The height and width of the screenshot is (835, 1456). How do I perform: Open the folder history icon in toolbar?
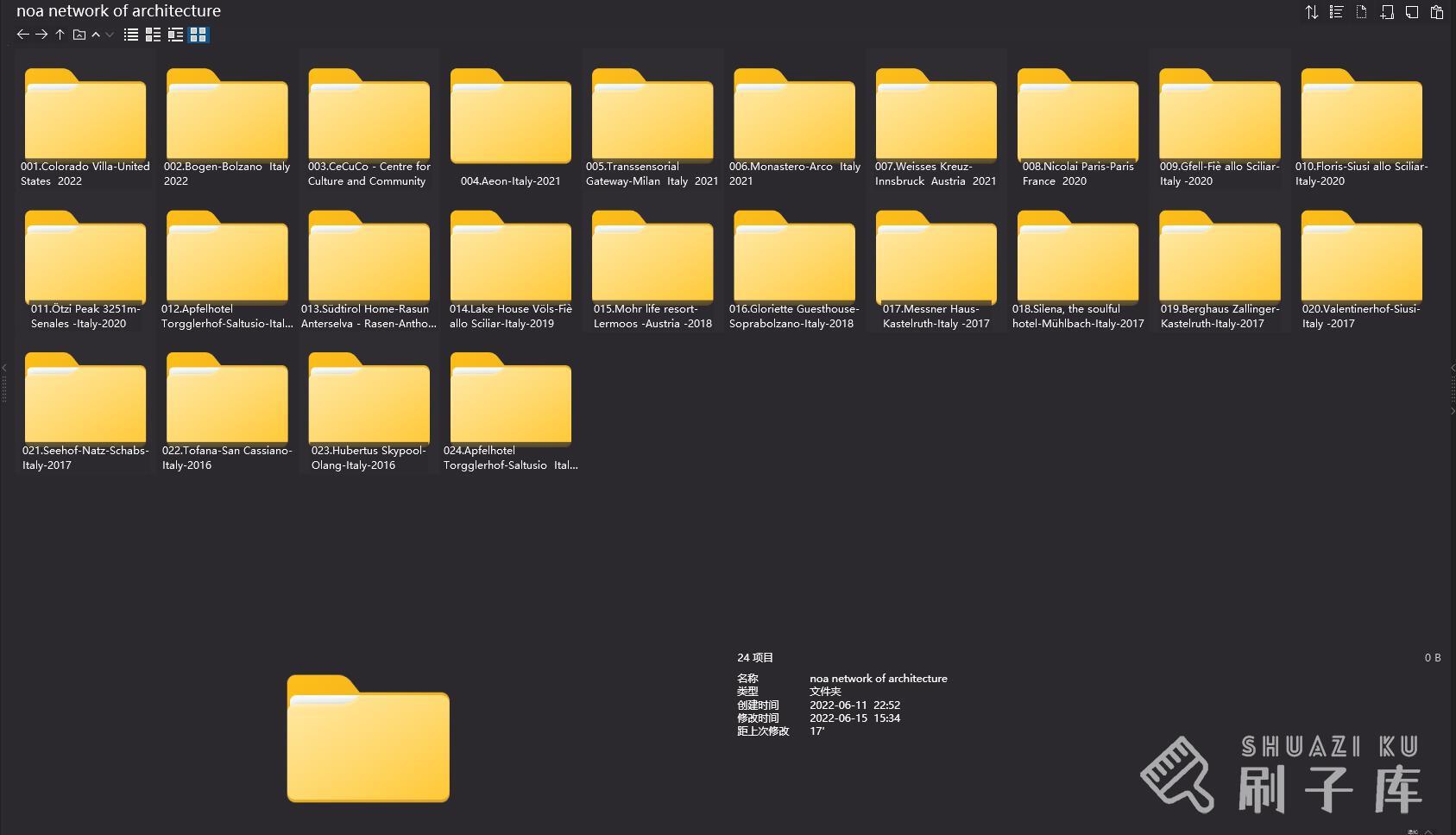click(79, 35)
